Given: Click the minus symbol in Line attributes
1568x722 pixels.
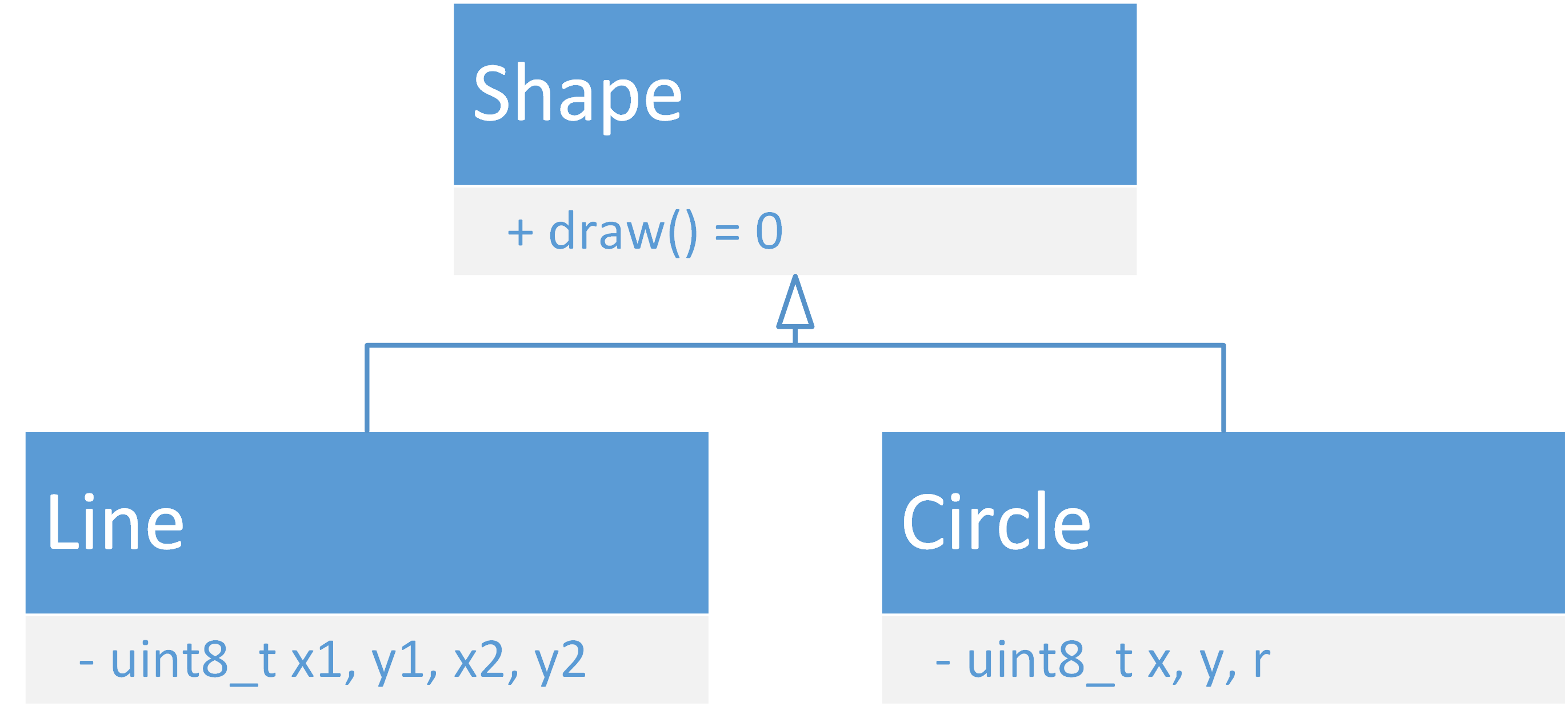Looking at the screenshot, I should [86, 662].
